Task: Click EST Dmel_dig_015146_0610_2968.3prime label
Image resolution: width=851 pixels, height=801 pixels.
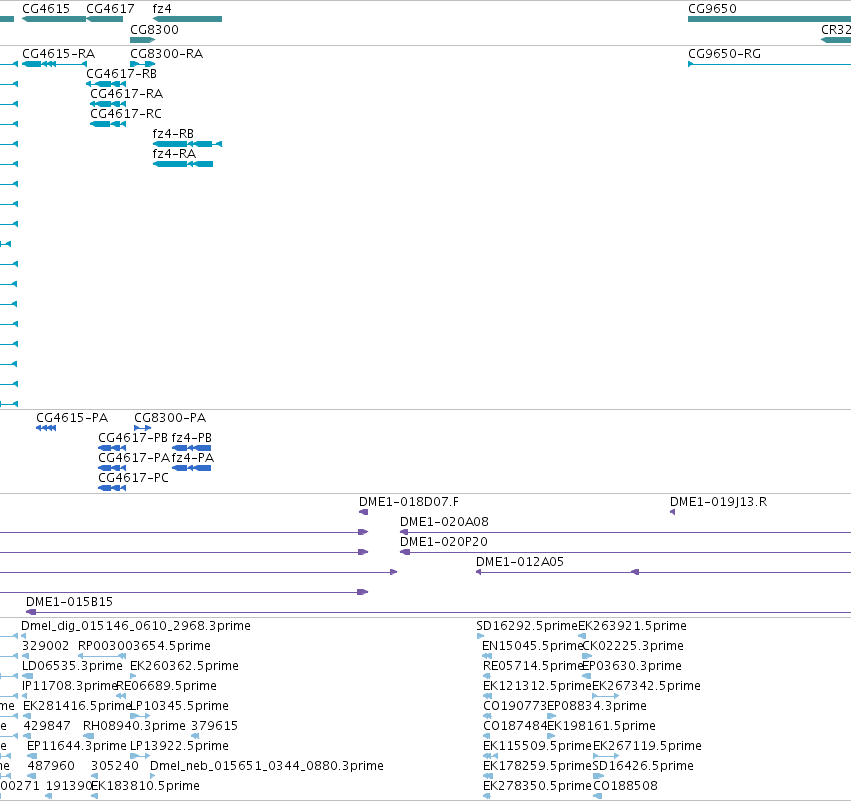Action: 136,626
